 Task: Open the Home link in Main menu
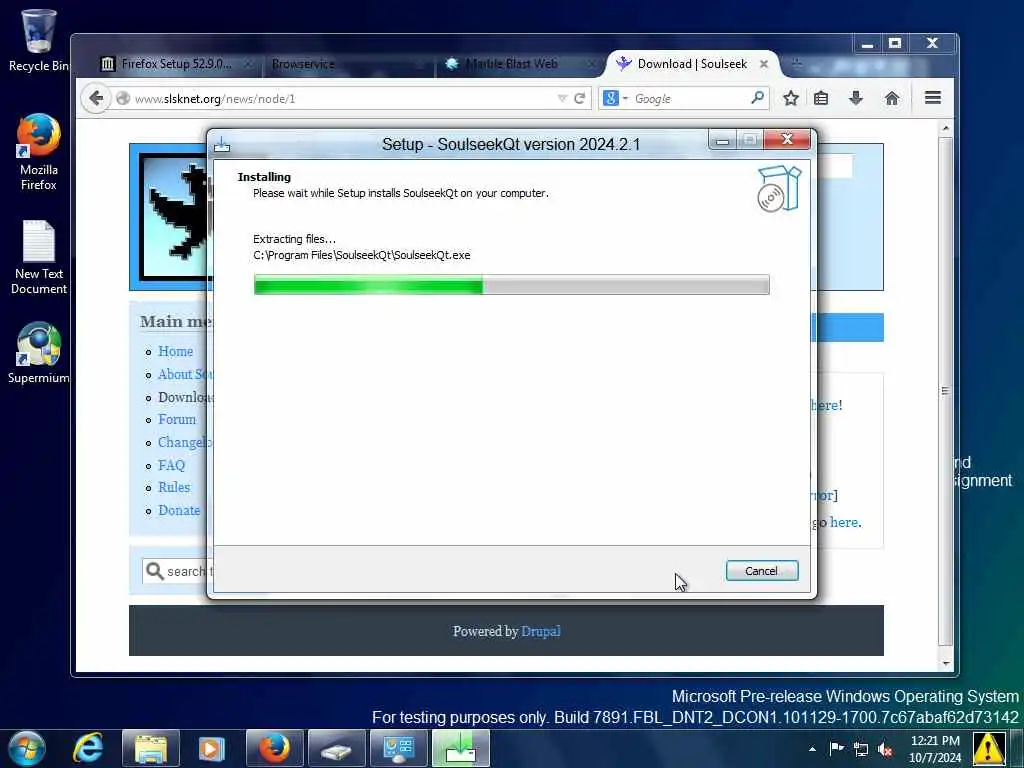coord(176,351)
